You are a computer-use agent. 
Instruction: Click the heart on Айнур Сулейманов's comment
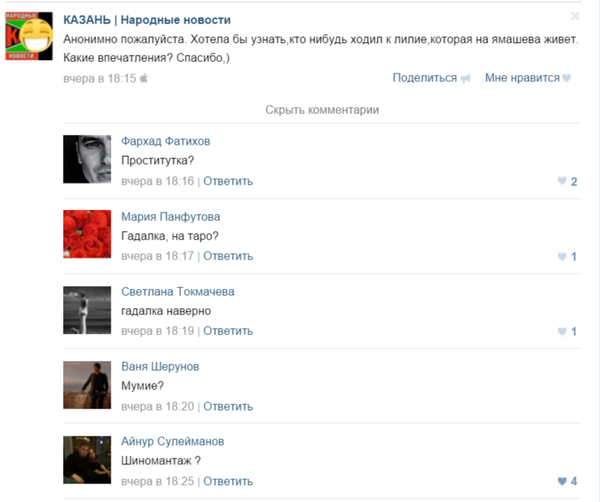(562, 481)
